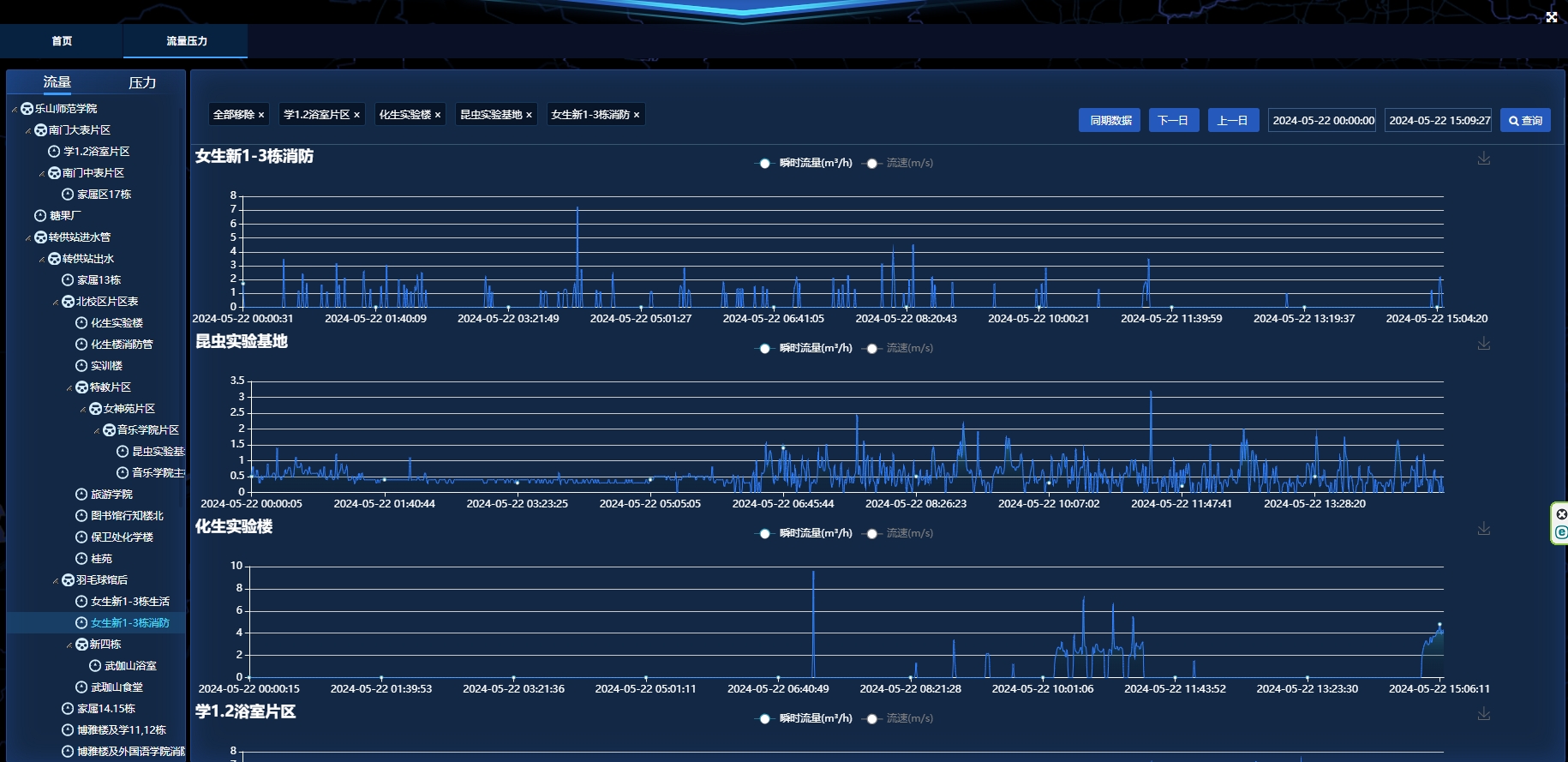Image resolution: width=1568 pixels, height=762 pixels.
Task: Click the group icon of 转供站进水管
Action: pyautogui.click(x=40, y=237)
